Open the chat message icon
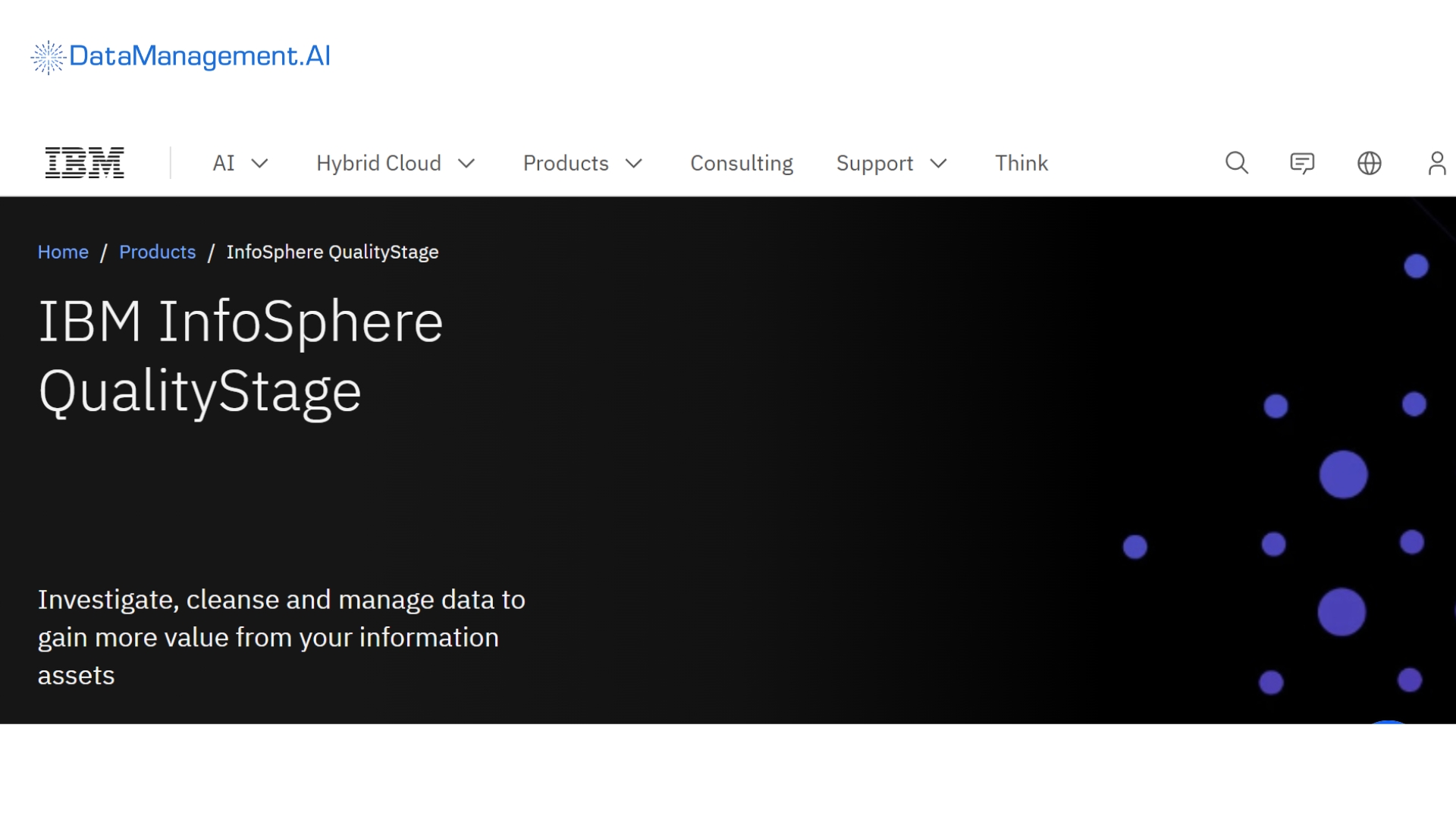The image size is (1456, 819). coord(1302,163)
